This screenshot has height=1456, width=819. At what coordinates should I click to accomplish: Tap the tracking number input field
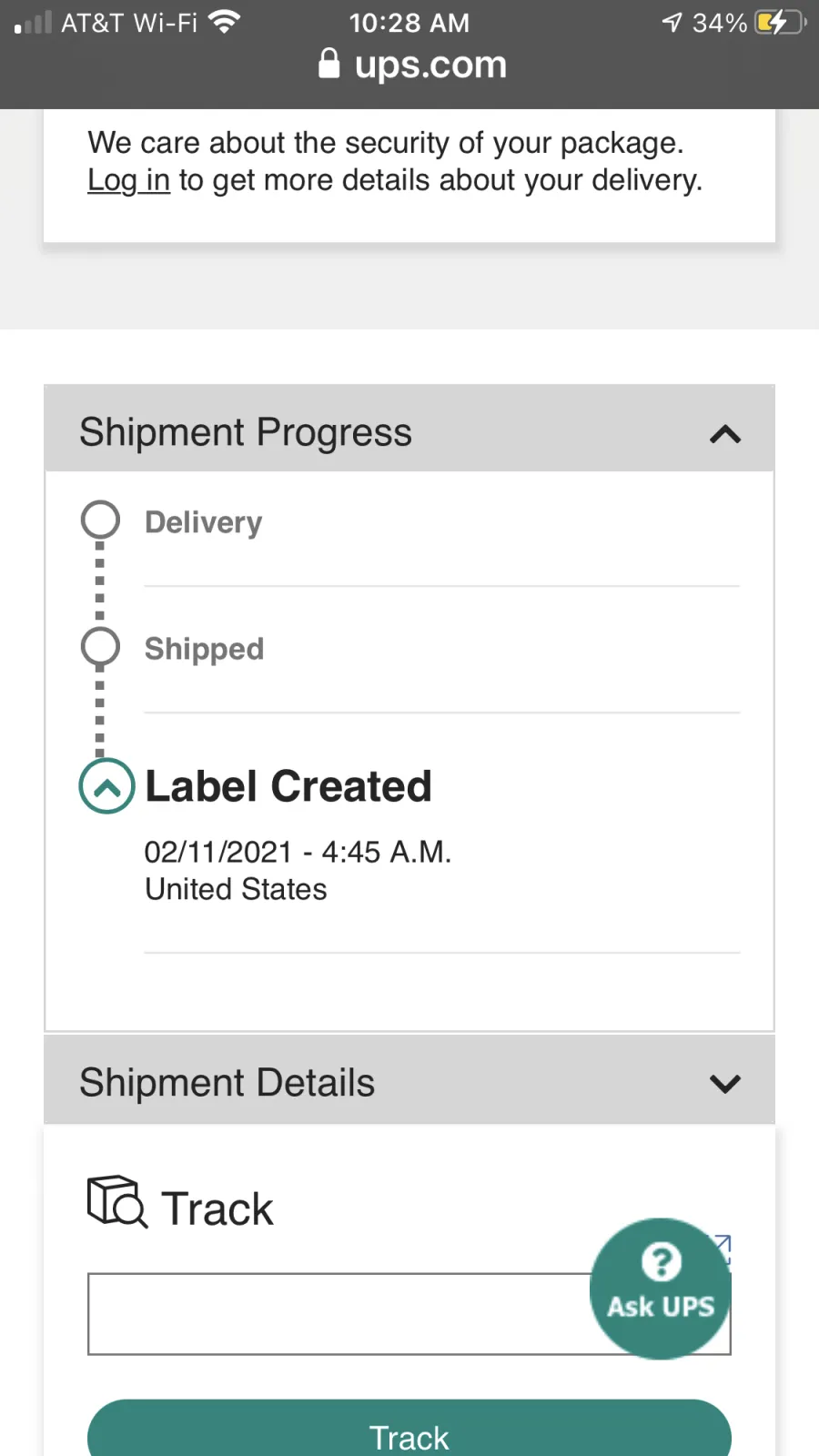(337, 1314)
